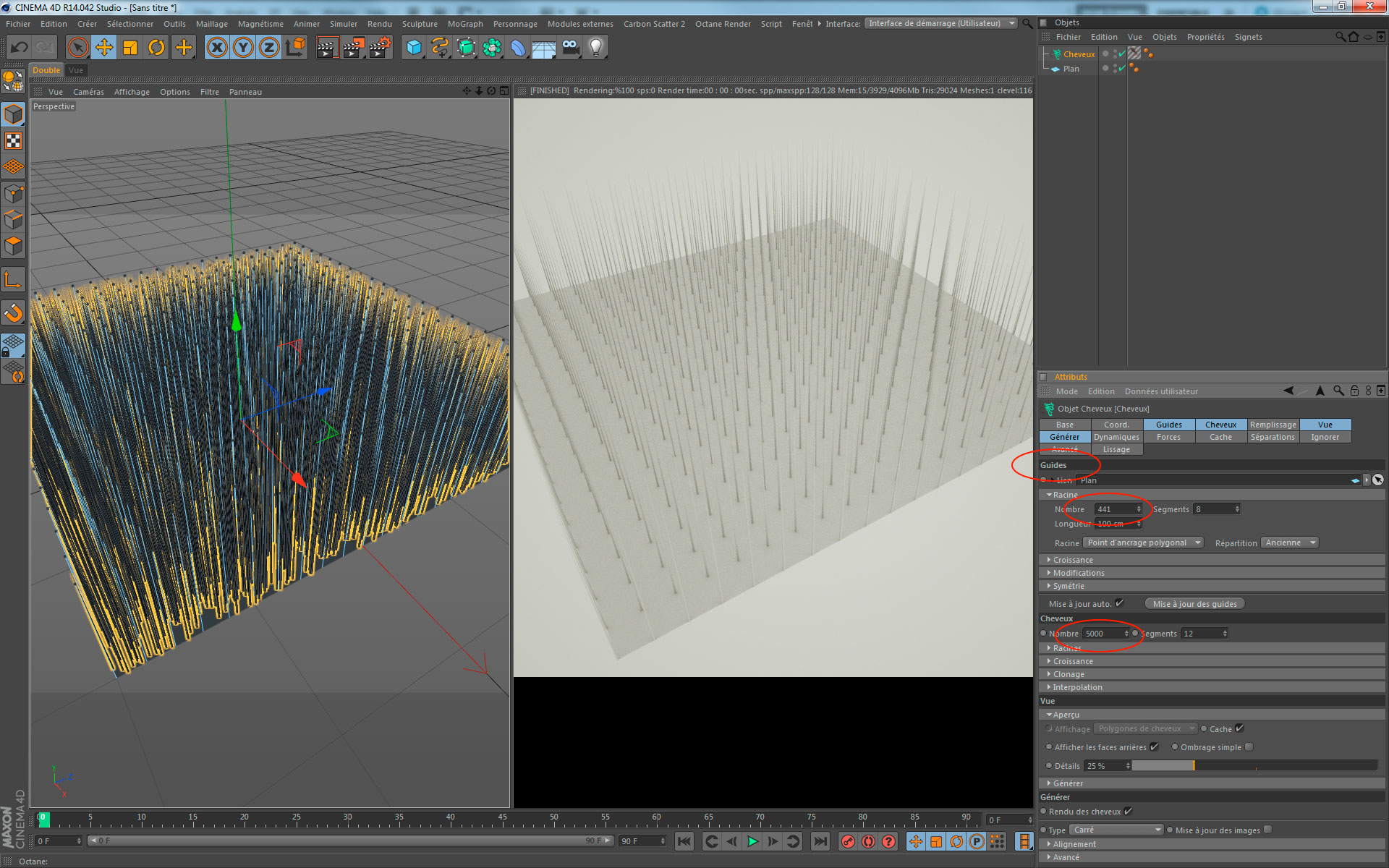Select the Move tool in toolbar
This screenshot has height=868, width=1389.
coord(104,48)
